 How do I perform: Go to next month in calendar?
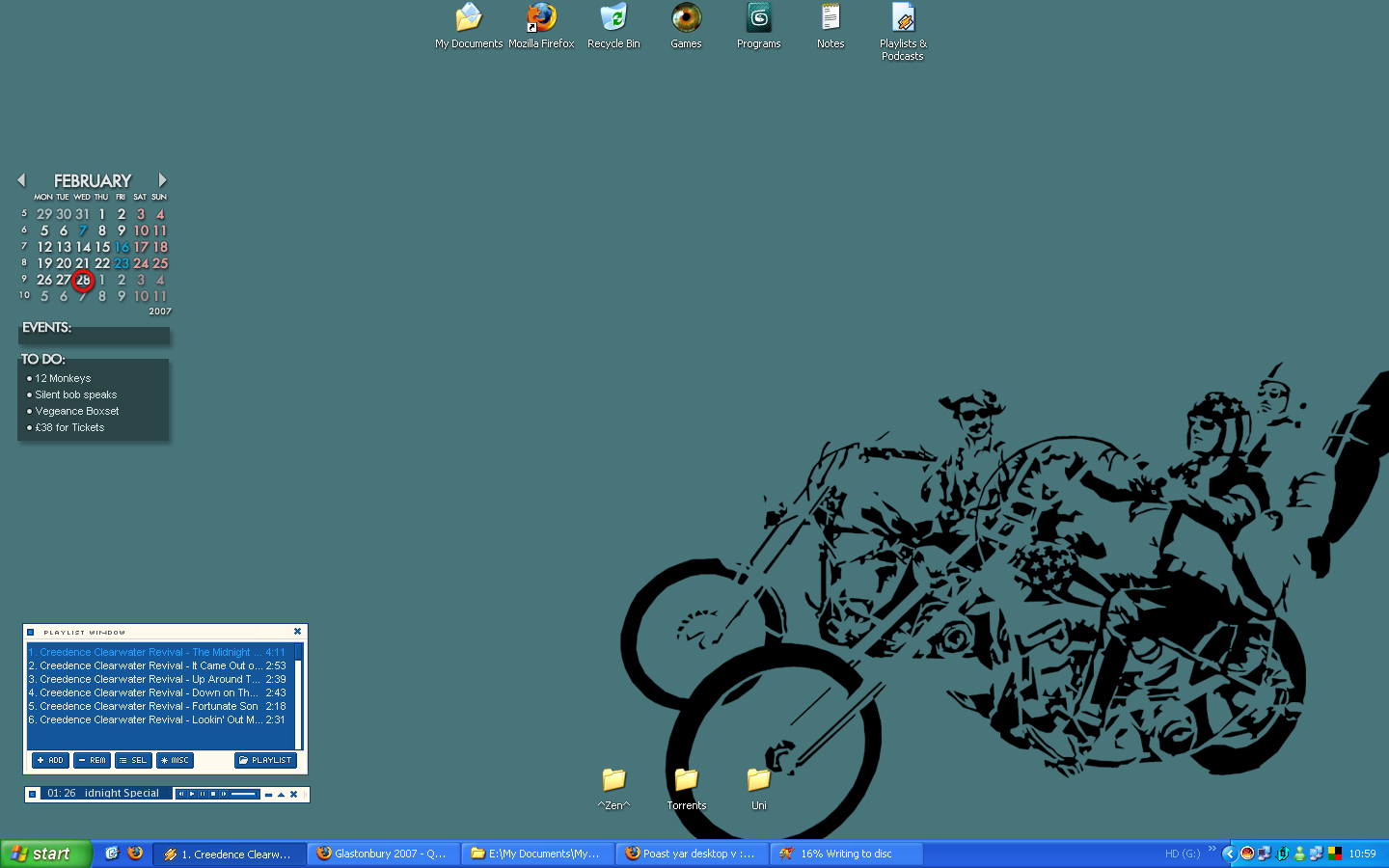pyautogui.click(x=162, y=180)
